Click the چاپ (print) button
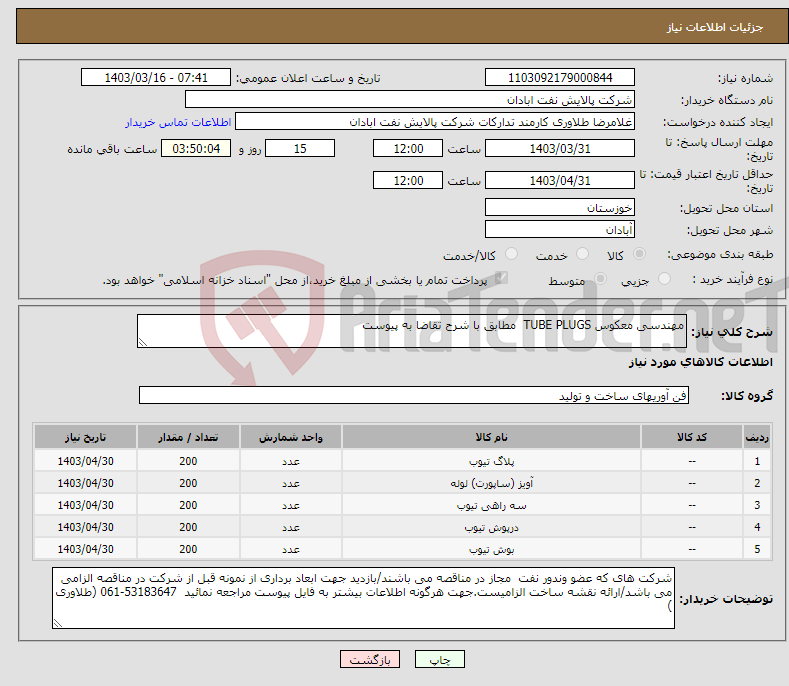The height and width of the screenshot is (686, 789). point(439,659)
